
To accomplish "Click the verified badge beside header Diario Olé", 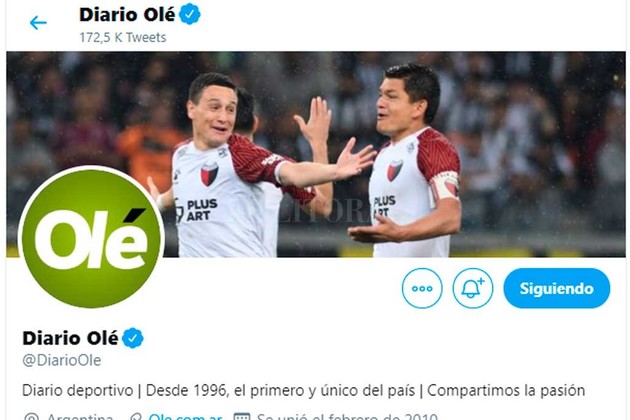I will pos(190,14).
